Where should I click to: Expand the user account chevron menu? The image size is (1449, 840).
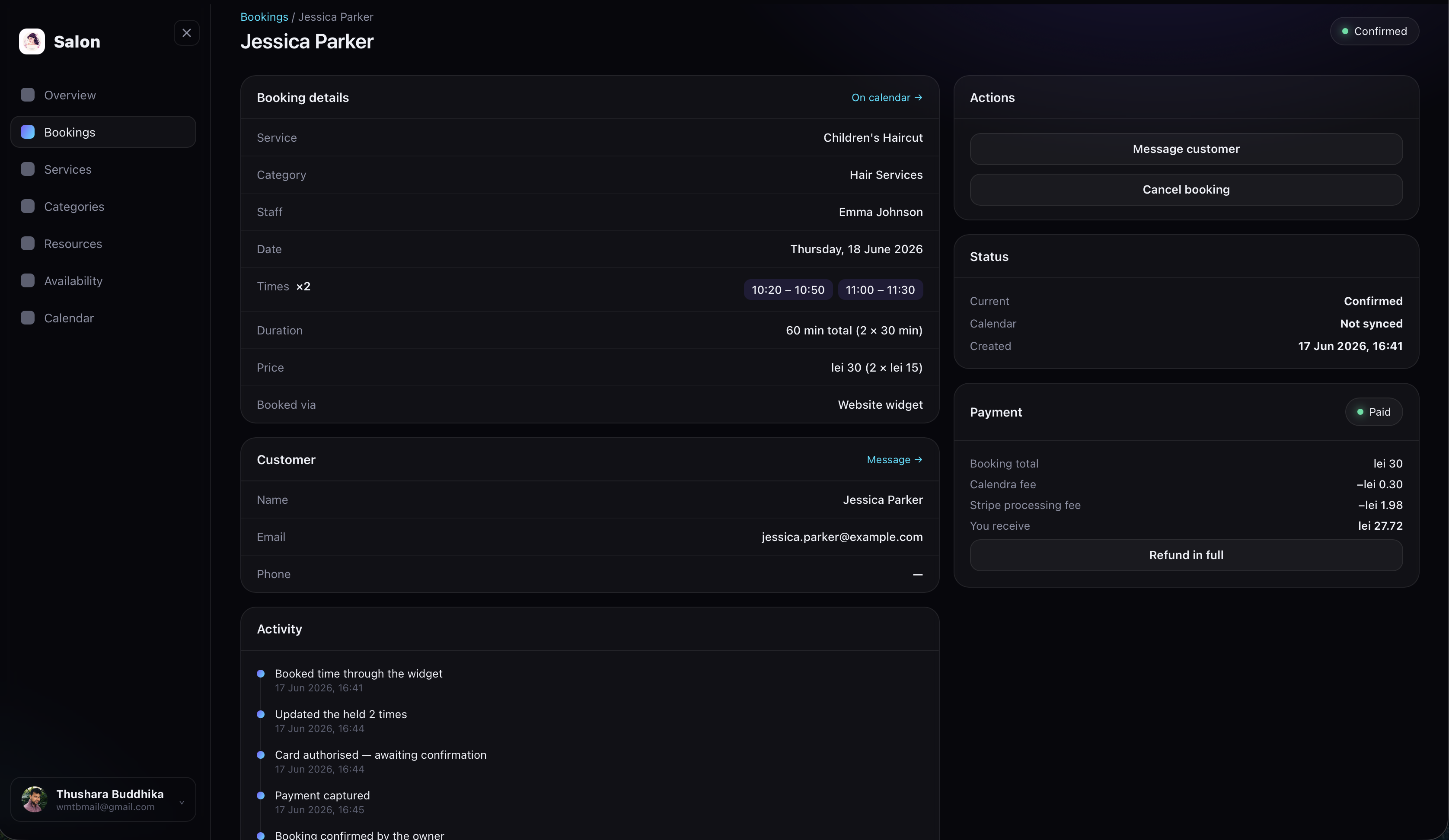point(182,802)
